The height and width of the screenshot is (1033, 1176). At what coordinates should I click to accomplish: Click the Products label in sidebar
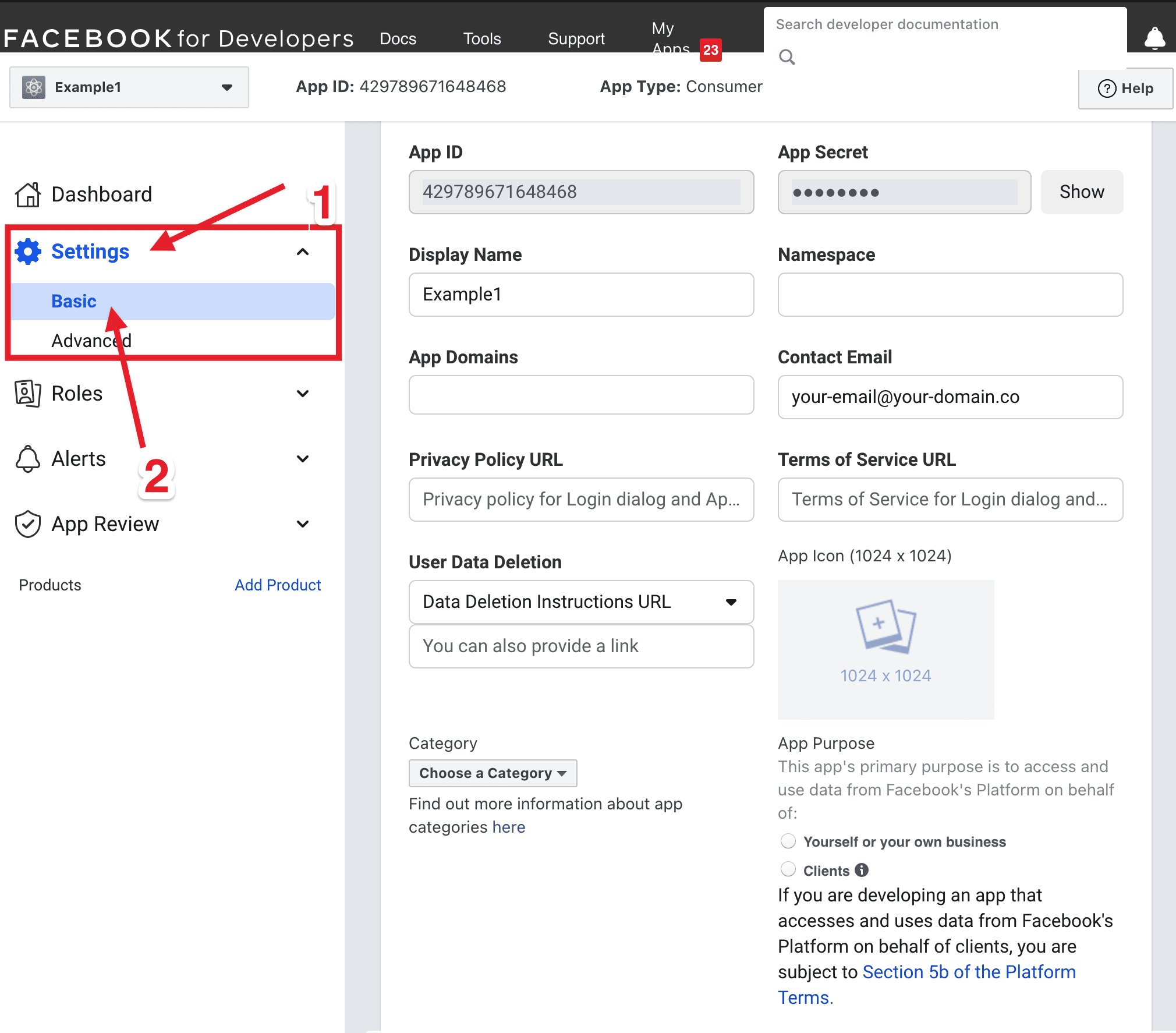(x=49, y=585)
